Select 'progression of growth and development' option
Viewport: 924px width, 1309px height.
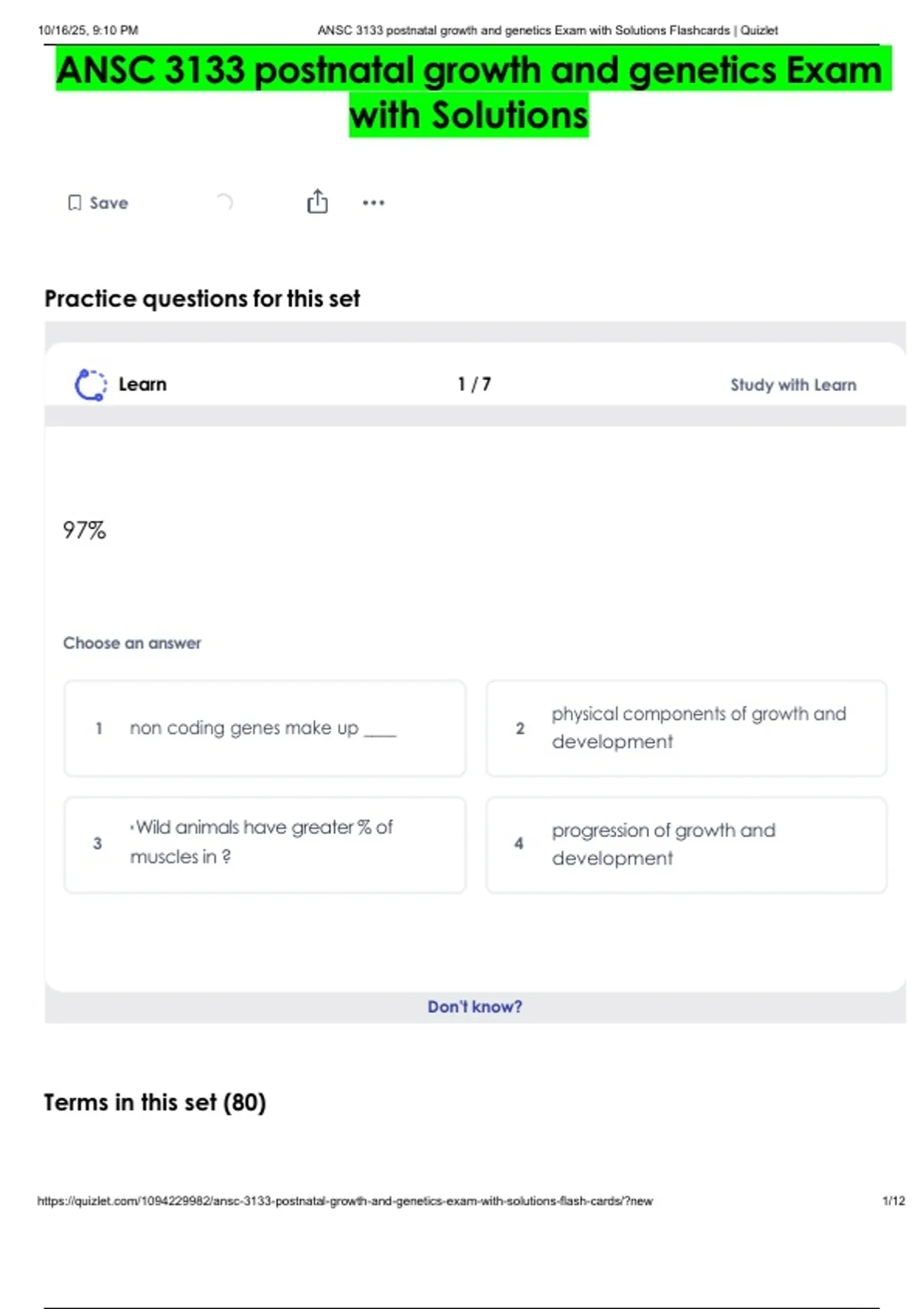coord(686,845)
